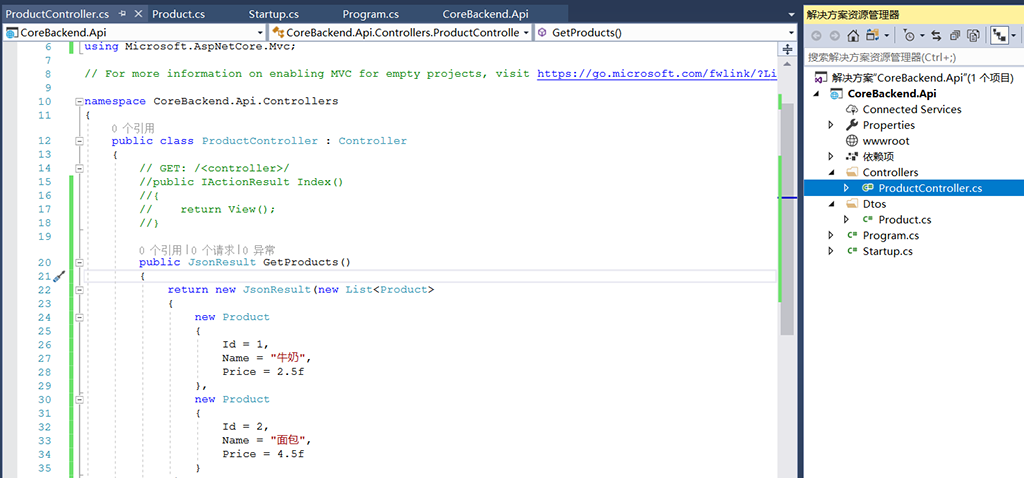Click the Dtos folder icon

point(852,204)
